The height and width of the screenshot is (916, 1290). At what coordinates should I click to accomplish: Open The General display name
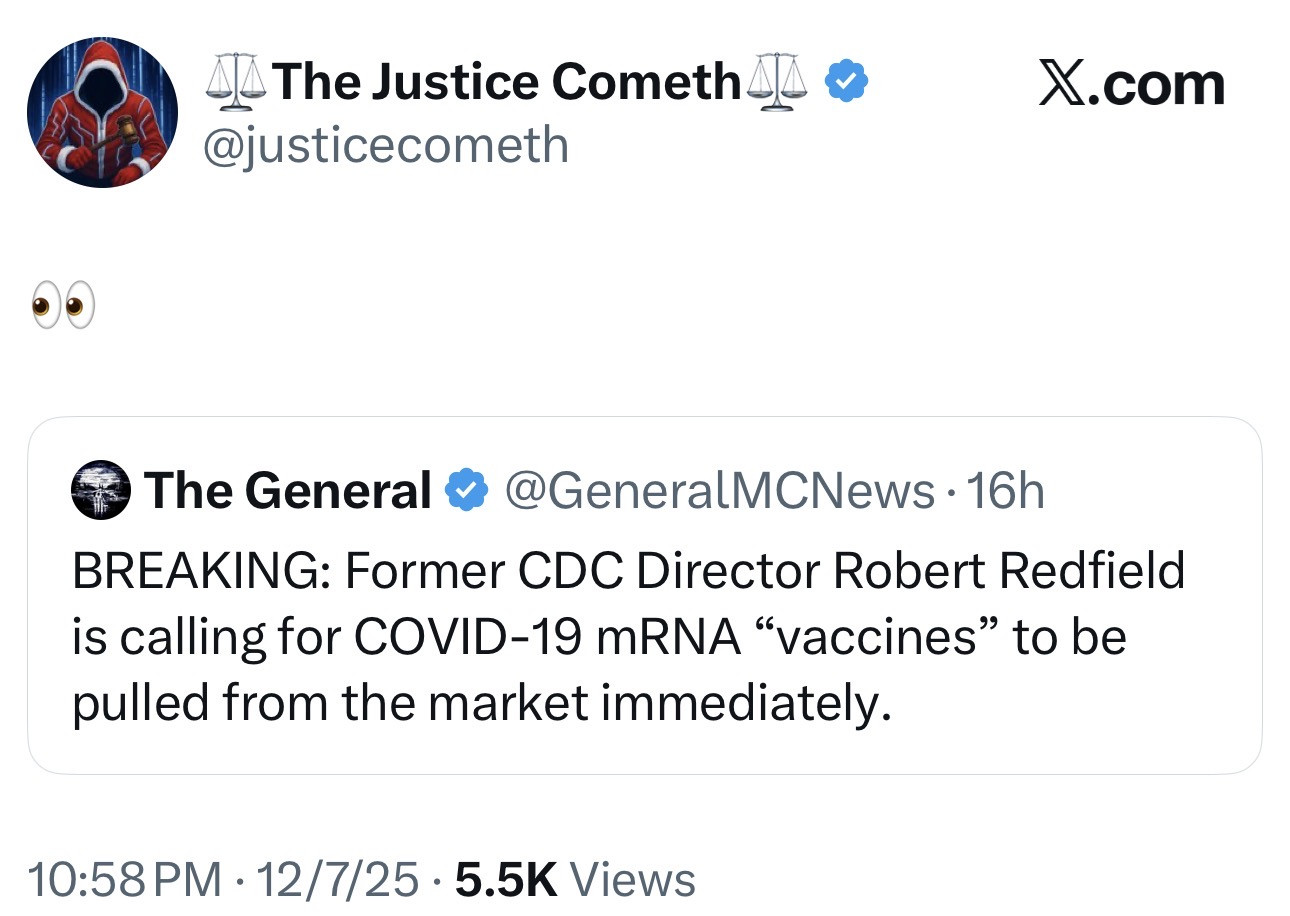coord(287,491)
